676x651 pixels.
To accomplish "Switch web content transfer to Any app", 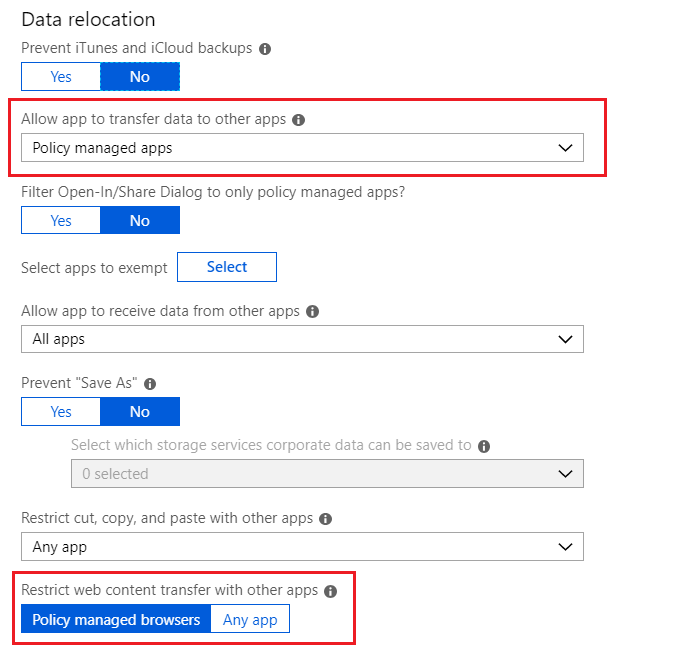I will point(250,619).
